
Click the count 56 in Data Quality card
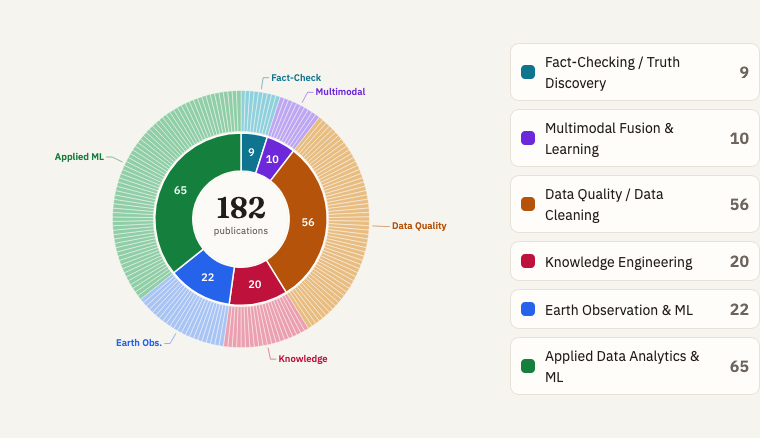coord(740,204)
